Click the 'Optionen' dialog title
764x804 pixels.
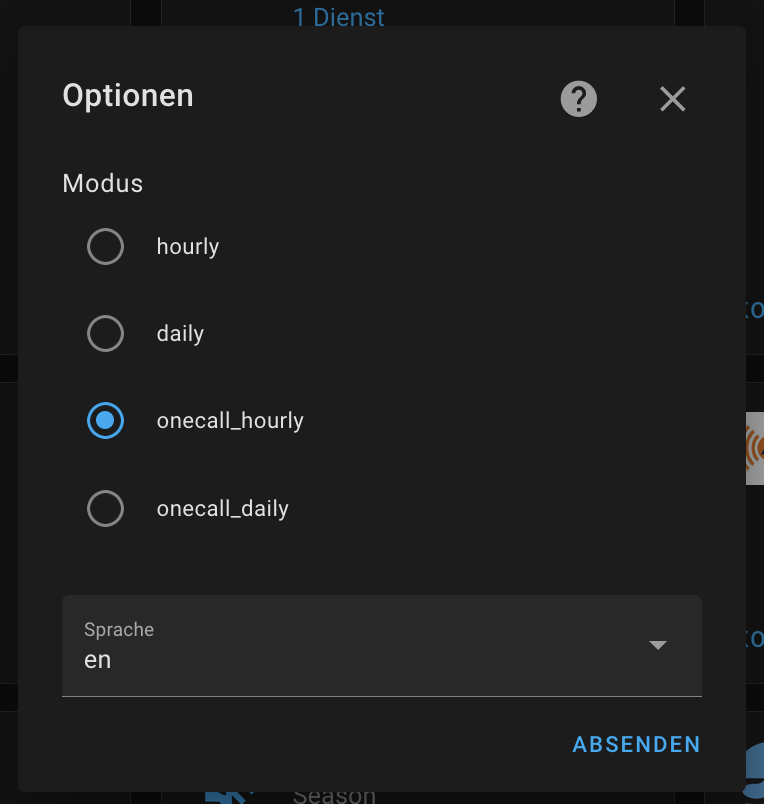(x=127, y=95)
